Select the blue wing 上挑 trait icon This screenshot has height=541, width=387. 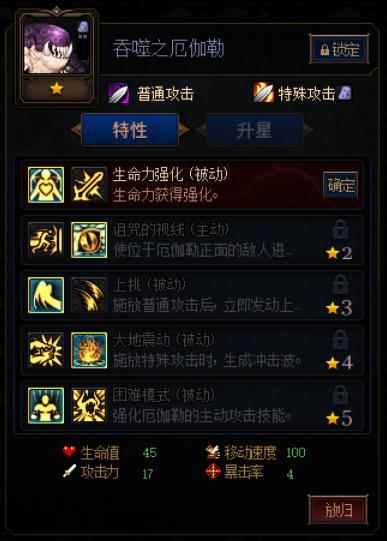46,295
